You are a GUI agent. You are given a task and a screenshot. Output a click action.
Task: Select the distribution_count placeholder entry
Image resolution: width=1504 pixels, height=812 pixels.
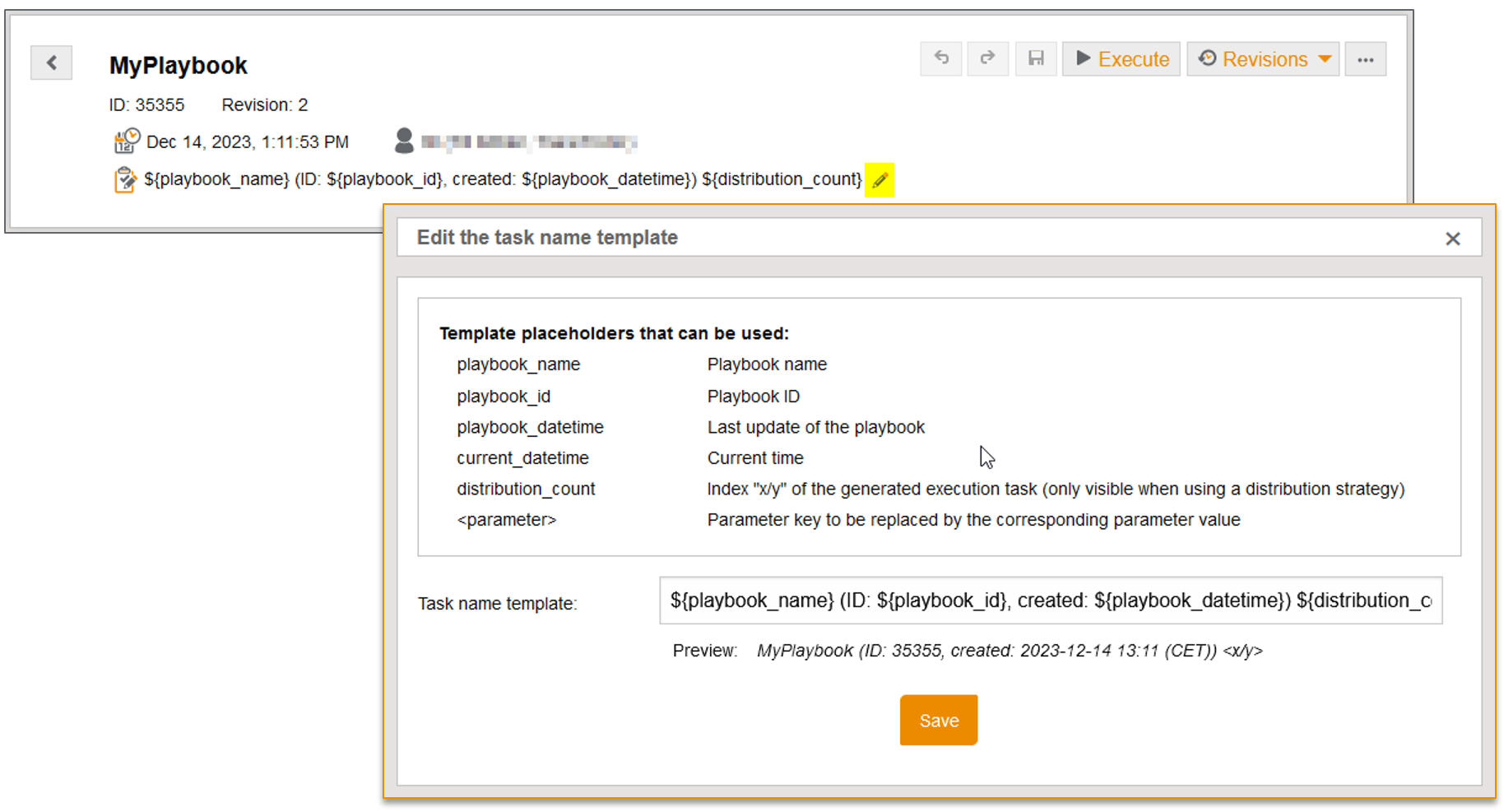pyautogui.click(x=526, y=489)
